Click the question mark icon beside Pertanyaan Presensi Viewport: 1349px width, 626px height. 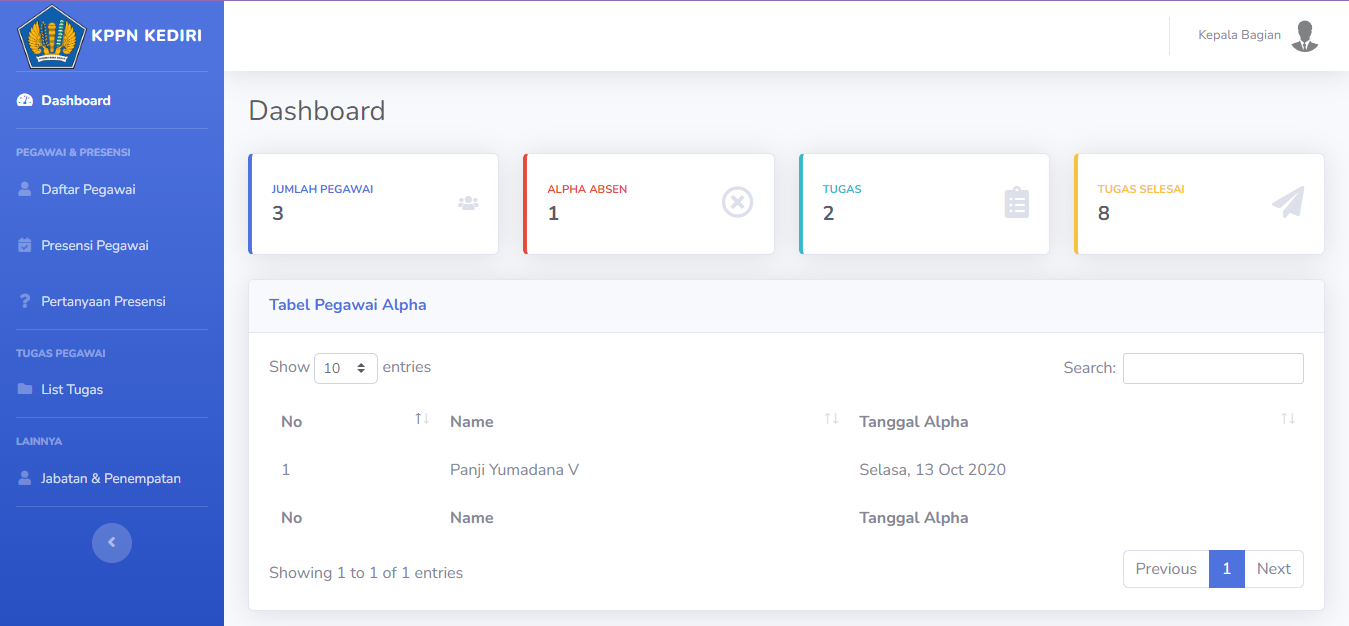pos(25,301)
